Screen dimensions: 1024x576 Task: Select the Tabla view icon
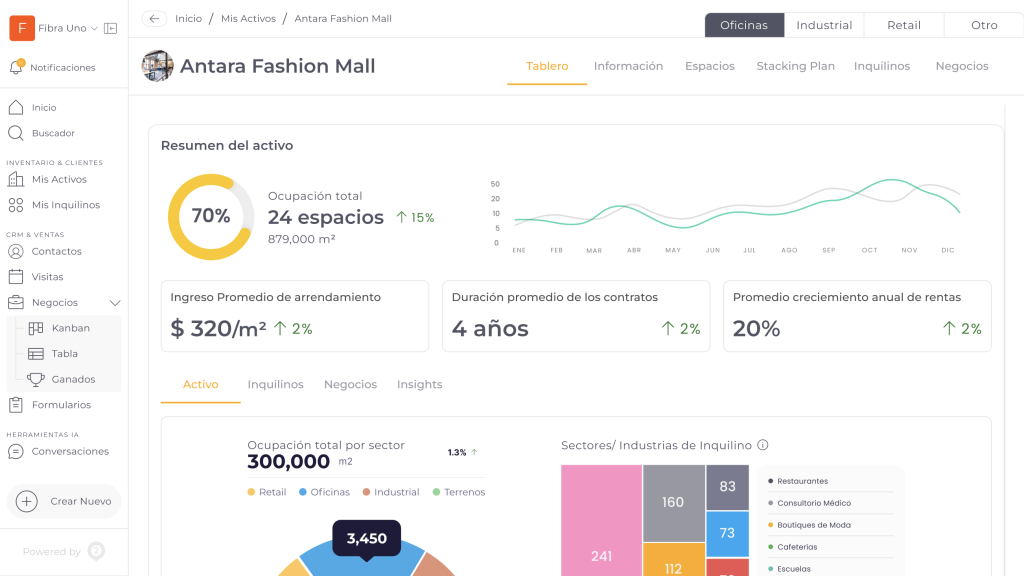(36, 354)
